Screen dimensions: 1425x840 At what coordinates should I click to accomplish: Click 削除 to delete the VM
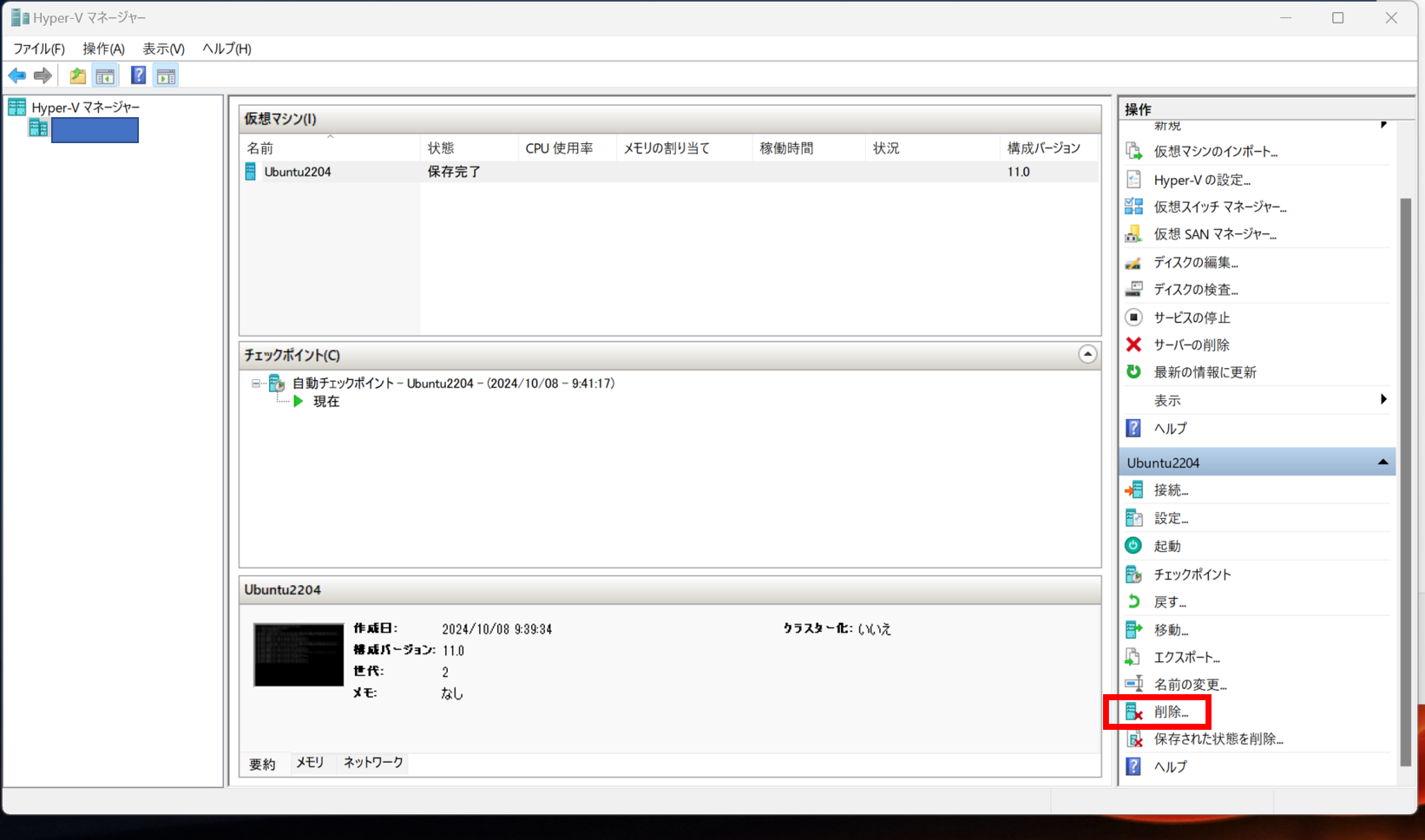tap(1171, 712)
